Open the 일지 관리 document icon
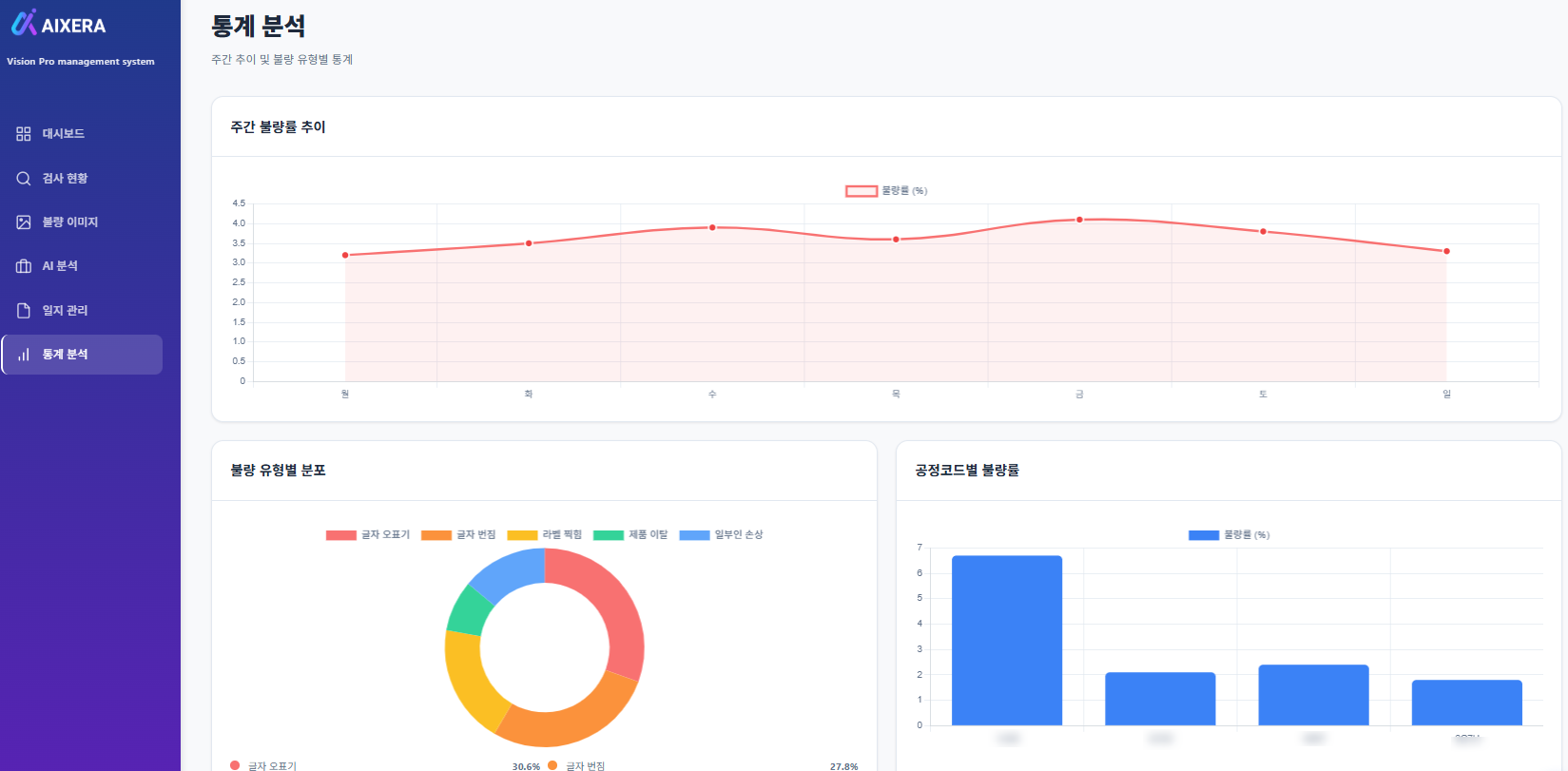This screenshot has height=771, width=1568. 24,311
